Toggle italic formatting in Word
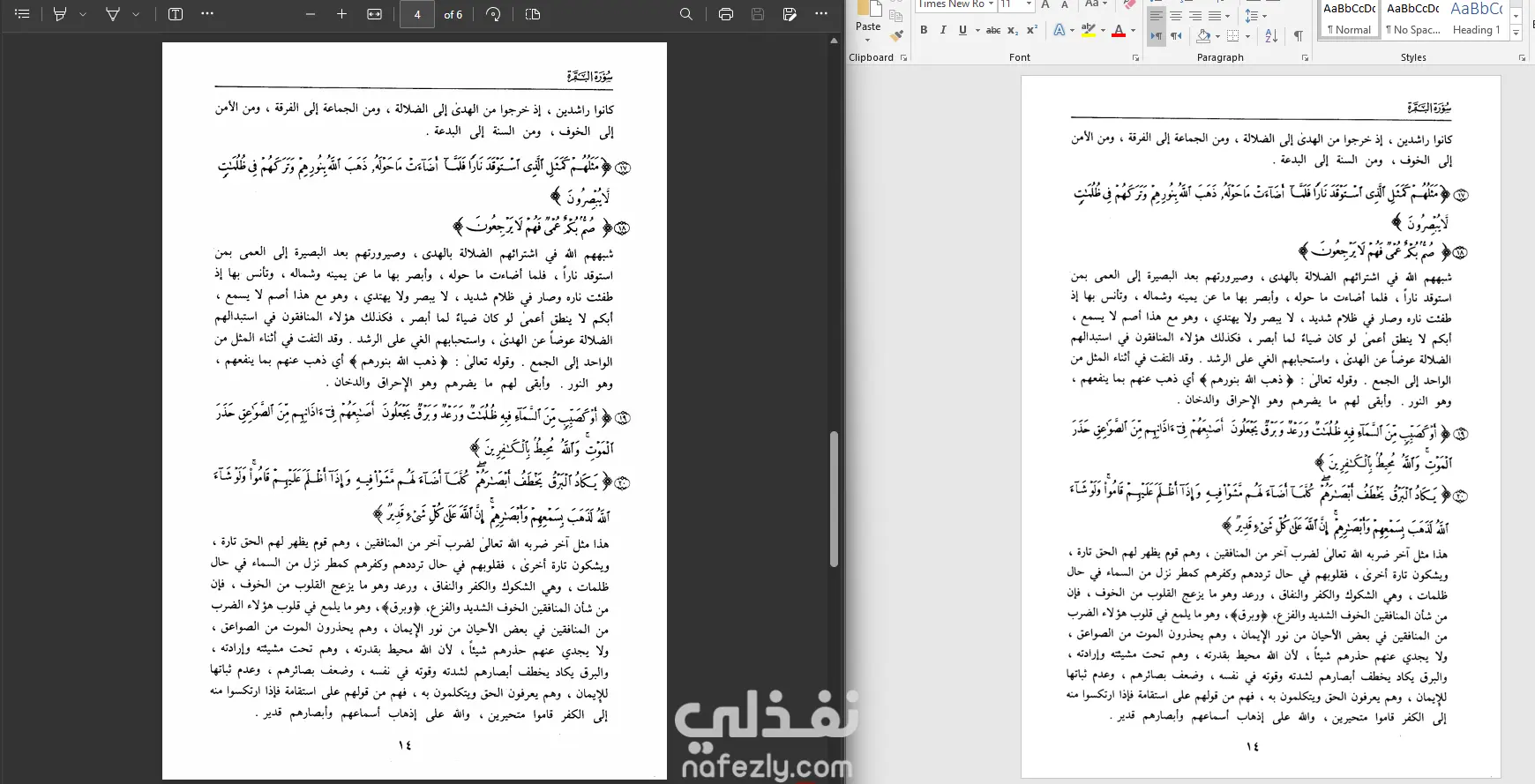Image resolution: width=1535 pixels, height=784 pixels. [x=943, y=30]
